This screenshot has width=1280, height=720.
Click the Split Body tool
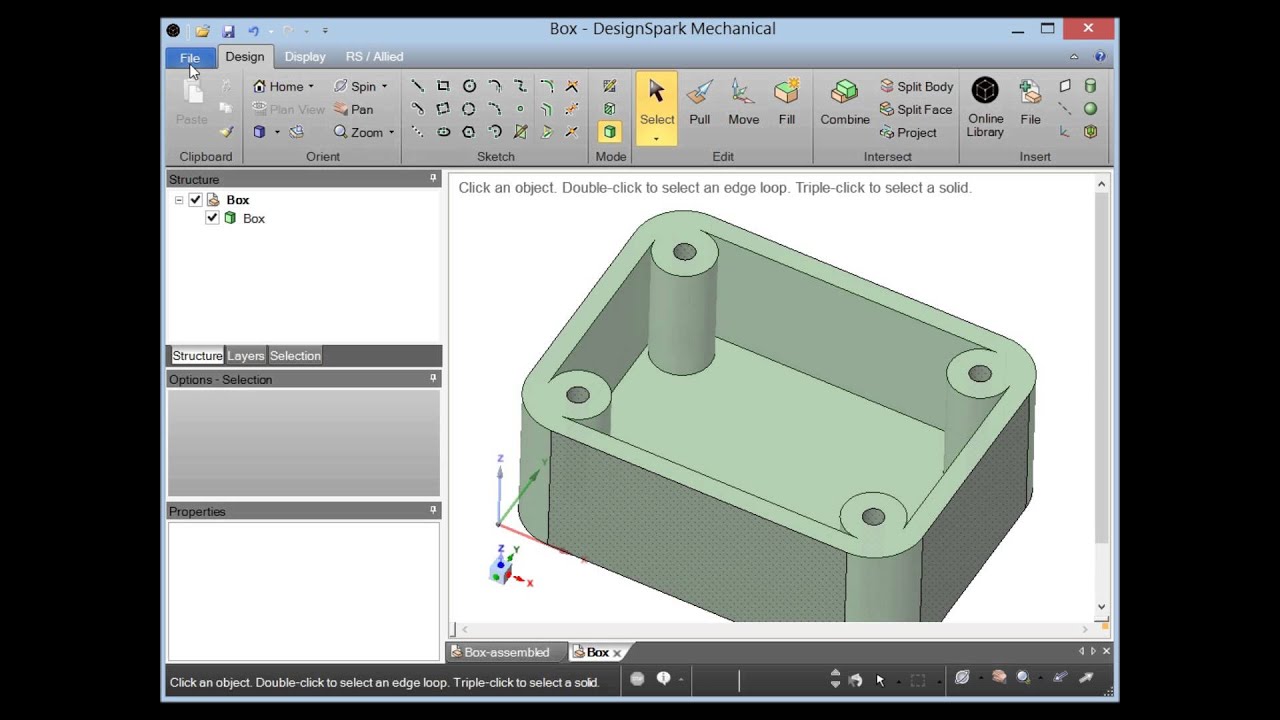[x=916, y=86]
